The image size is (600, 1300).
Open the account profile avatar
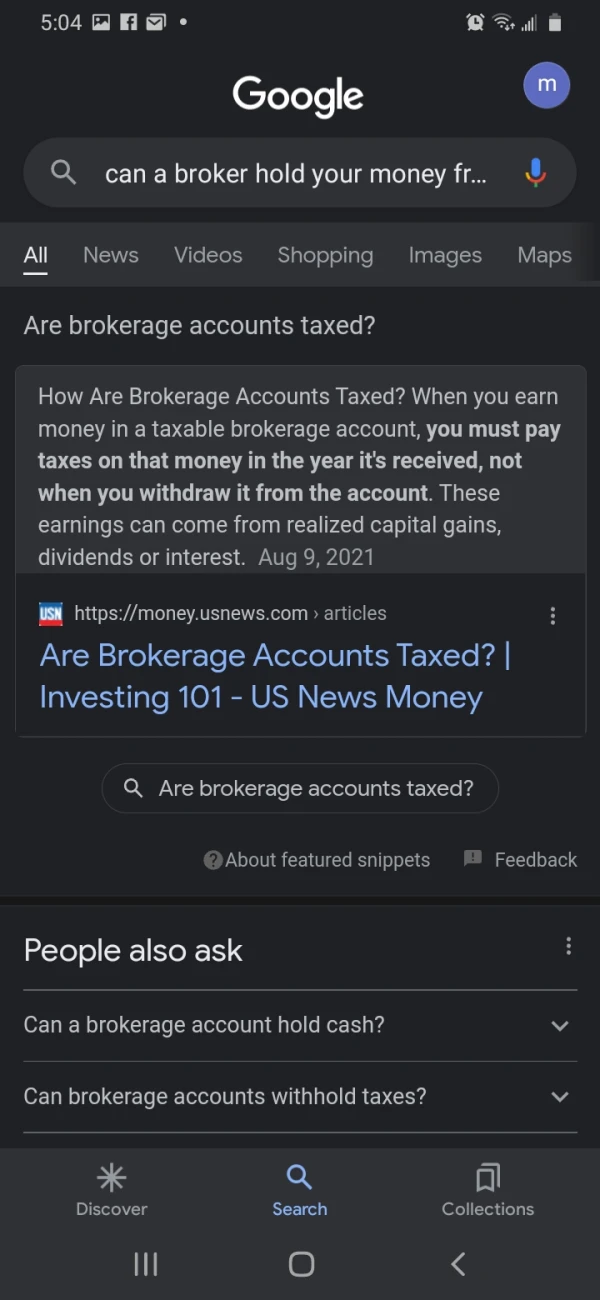pyautogui.click(x=546, y=86)
